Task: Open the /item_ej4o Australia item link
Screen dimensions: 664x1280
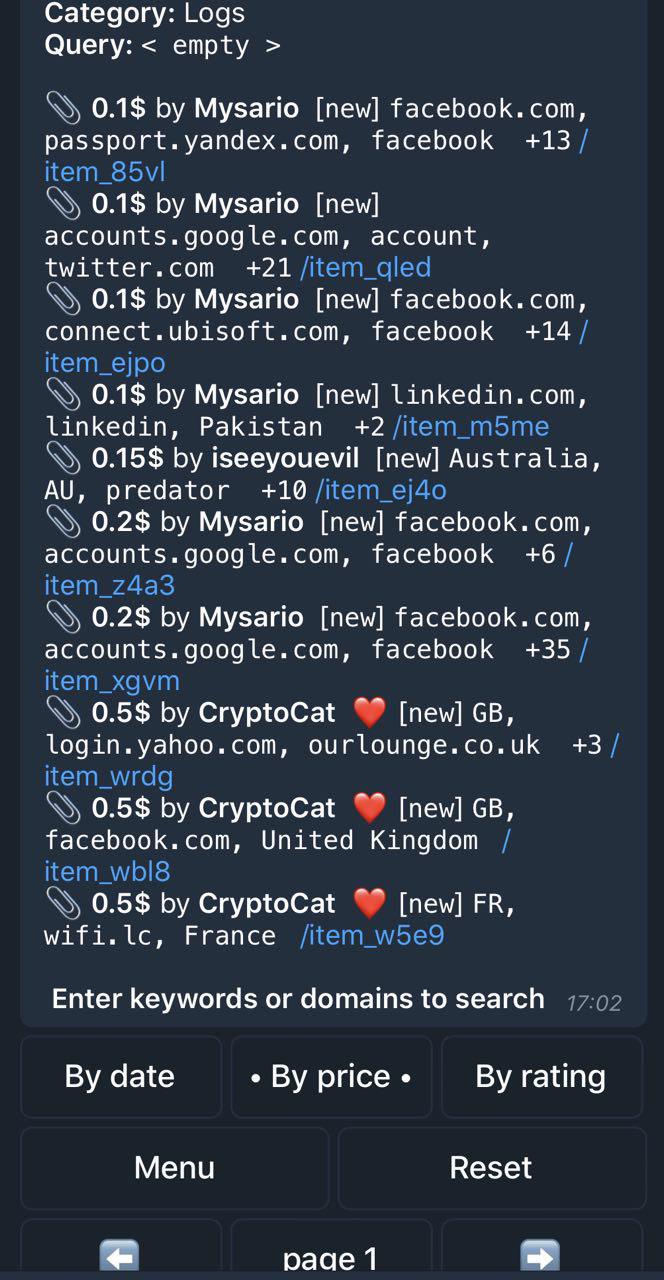Action: 381,490
